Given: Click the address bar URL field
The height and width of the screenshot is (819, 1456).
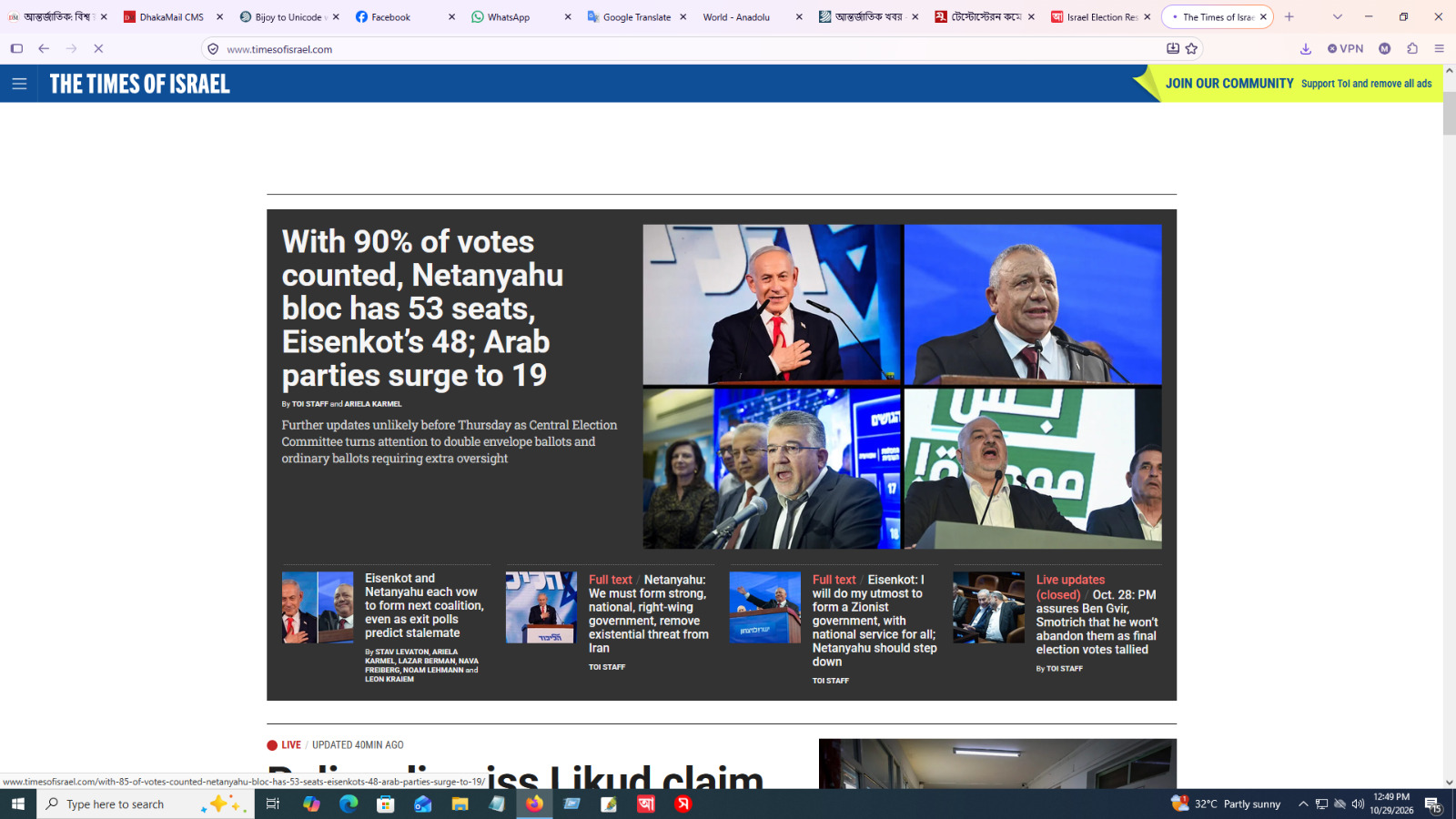Looking at the screenshot, I should [x=692, y=49].
